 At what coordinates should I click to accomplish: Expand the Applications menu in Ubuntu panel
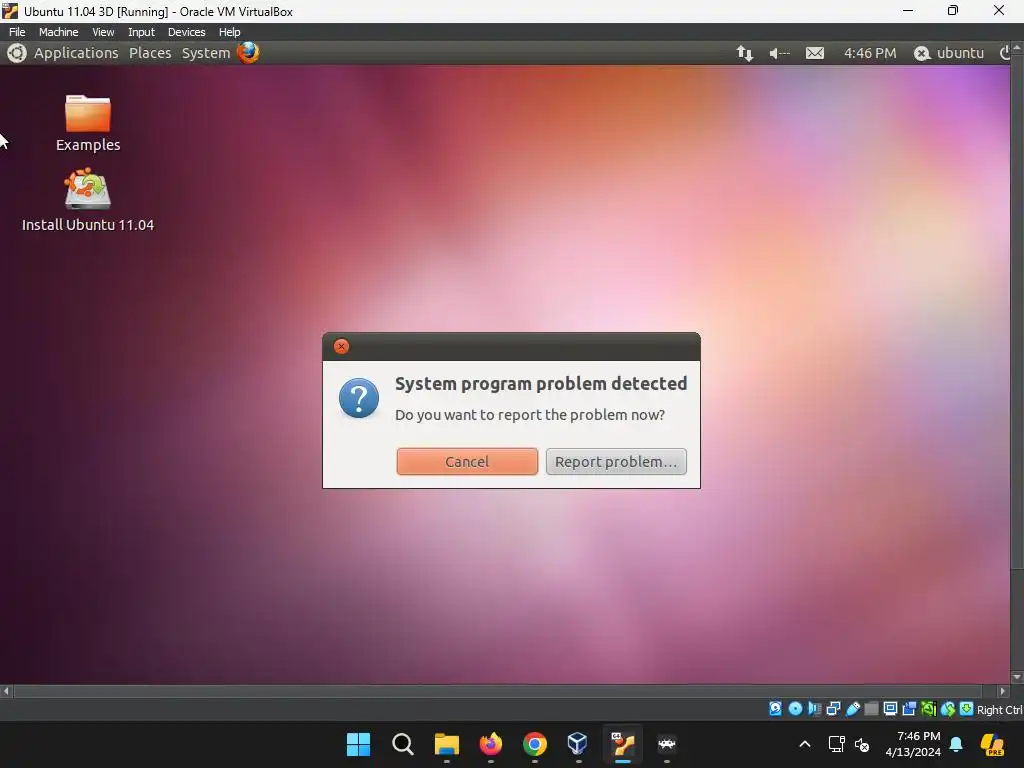[x=76, y=53]
